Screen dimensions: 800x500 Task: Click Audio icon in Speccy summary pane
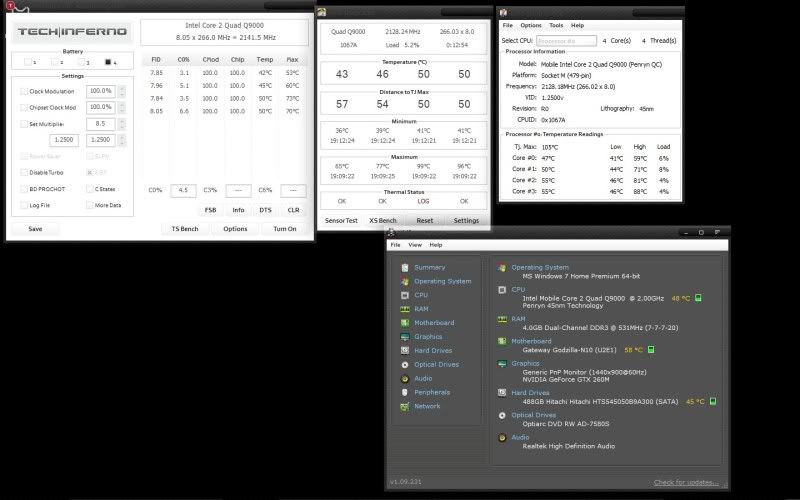click(502, 438)
